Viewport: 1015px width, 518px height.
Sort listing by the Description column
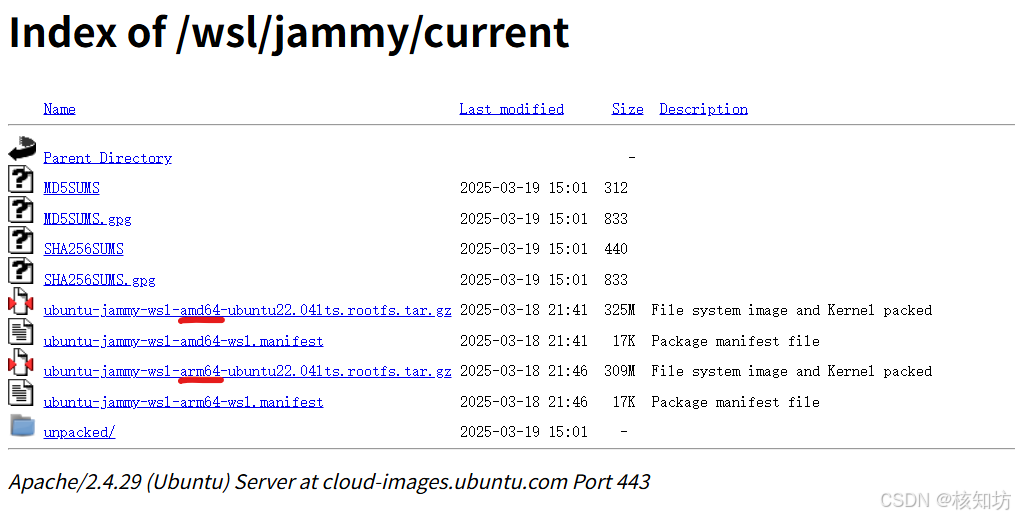(x=704, y=109)
